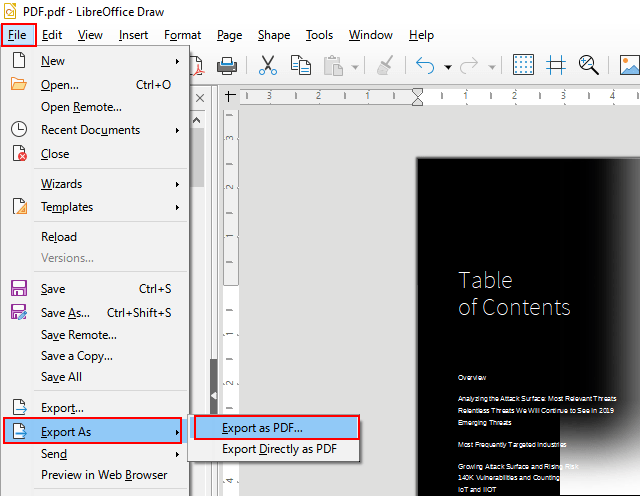Click the "Overview" line in document
This screenshot has width=640, height=496.
(x=472, y=377)
